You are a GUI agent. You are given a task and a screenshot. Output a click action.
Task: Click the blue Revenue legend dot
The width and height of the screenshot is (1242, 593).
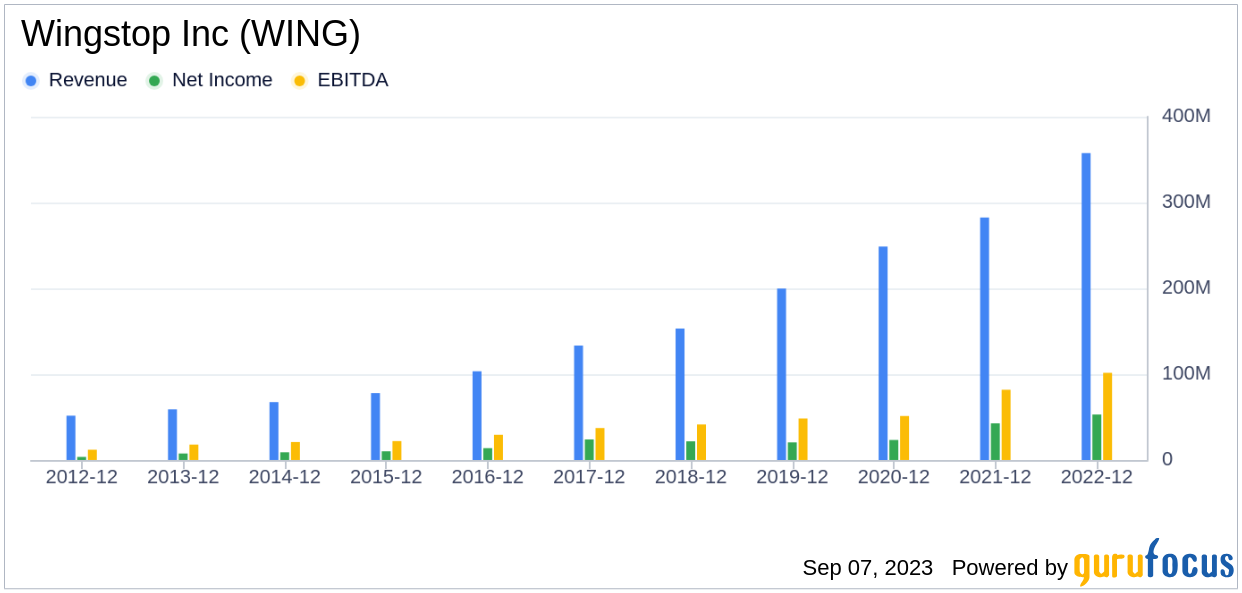(31, 81)
